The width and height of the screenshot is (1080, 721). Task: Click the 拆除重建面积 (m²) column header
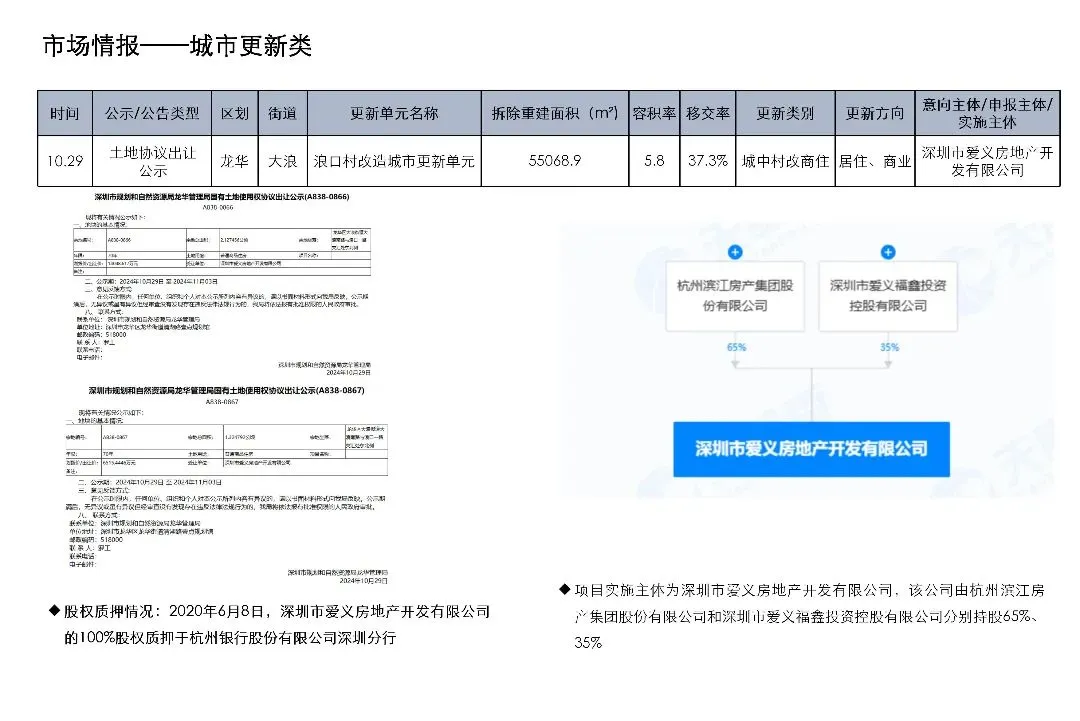(x=555, y=113)
